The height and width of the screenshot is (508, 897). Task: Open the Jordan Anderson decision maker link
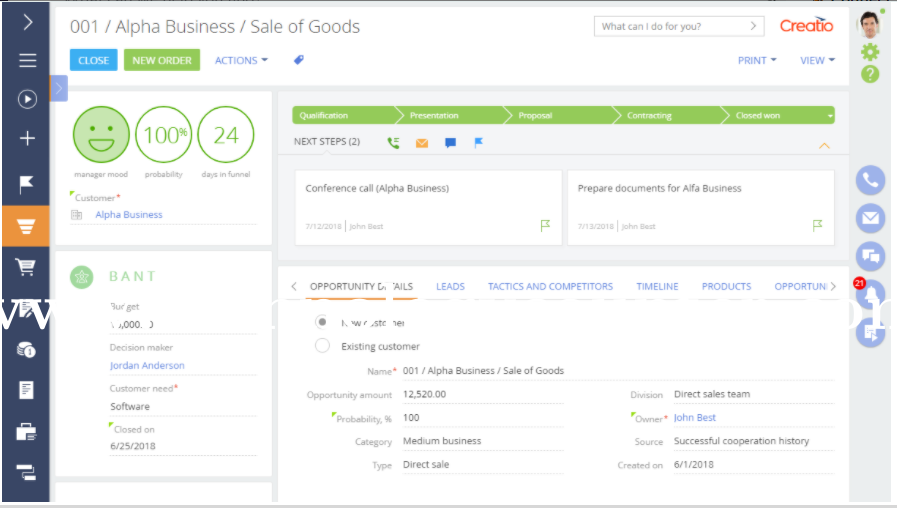(x=147, y=365)
